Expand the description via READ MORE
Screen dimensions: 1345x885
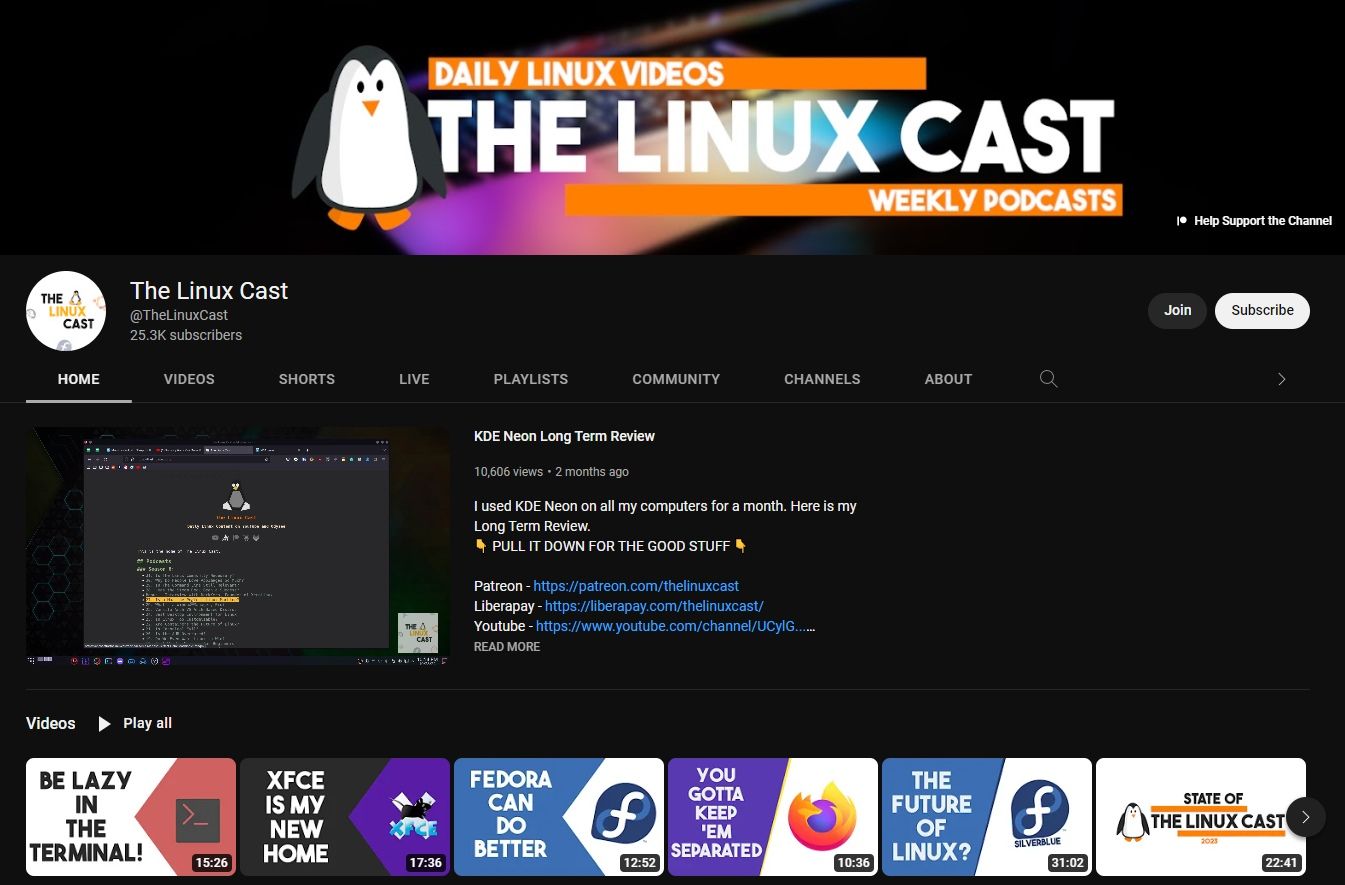(506, 646)
